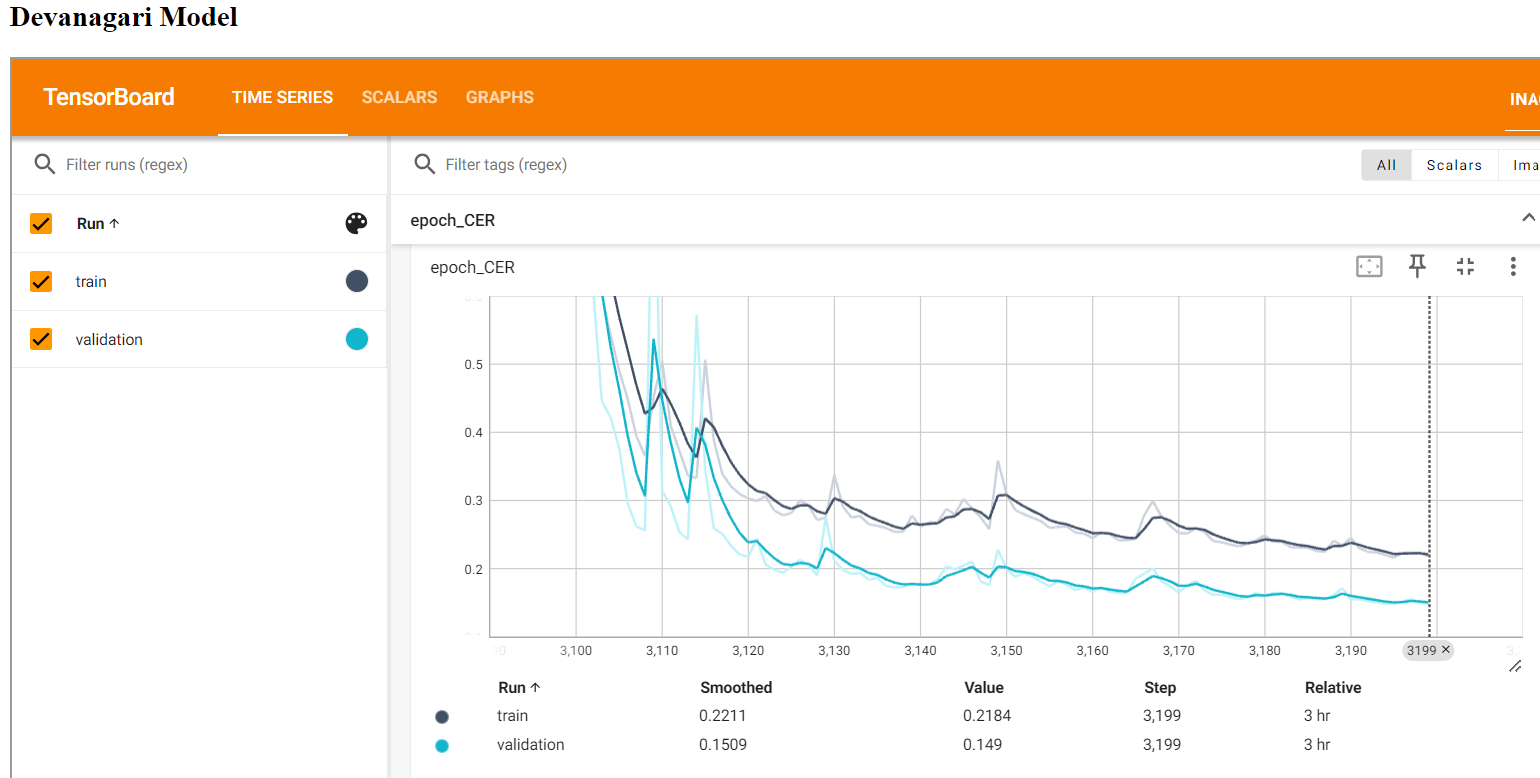Sort runs by the Run column header
This screenshot has height=778, width=1540.
tap(97, 224)
